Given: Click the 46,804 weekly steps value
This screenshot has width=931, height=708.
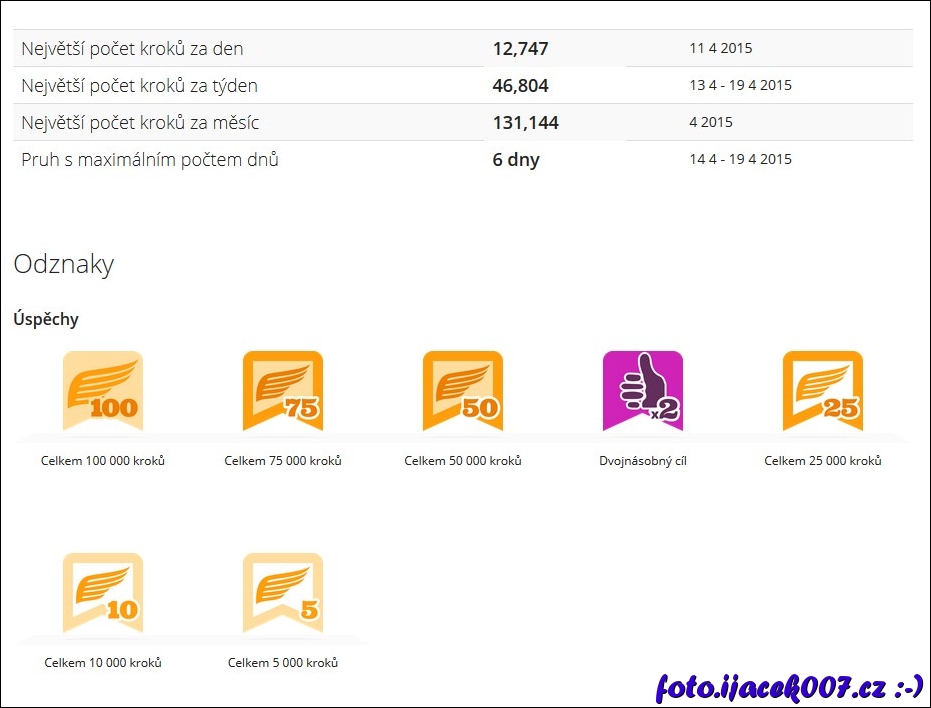Looking at the screenshot, I should click(x=520, y=86).
